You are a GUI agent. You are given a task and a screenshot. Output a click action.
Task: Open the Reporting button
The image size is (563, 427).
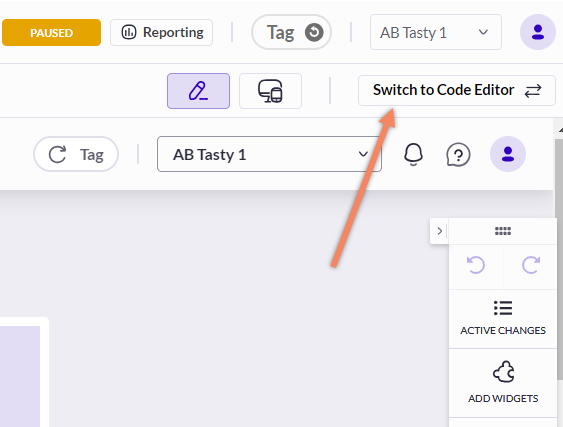tap(161, 32)
